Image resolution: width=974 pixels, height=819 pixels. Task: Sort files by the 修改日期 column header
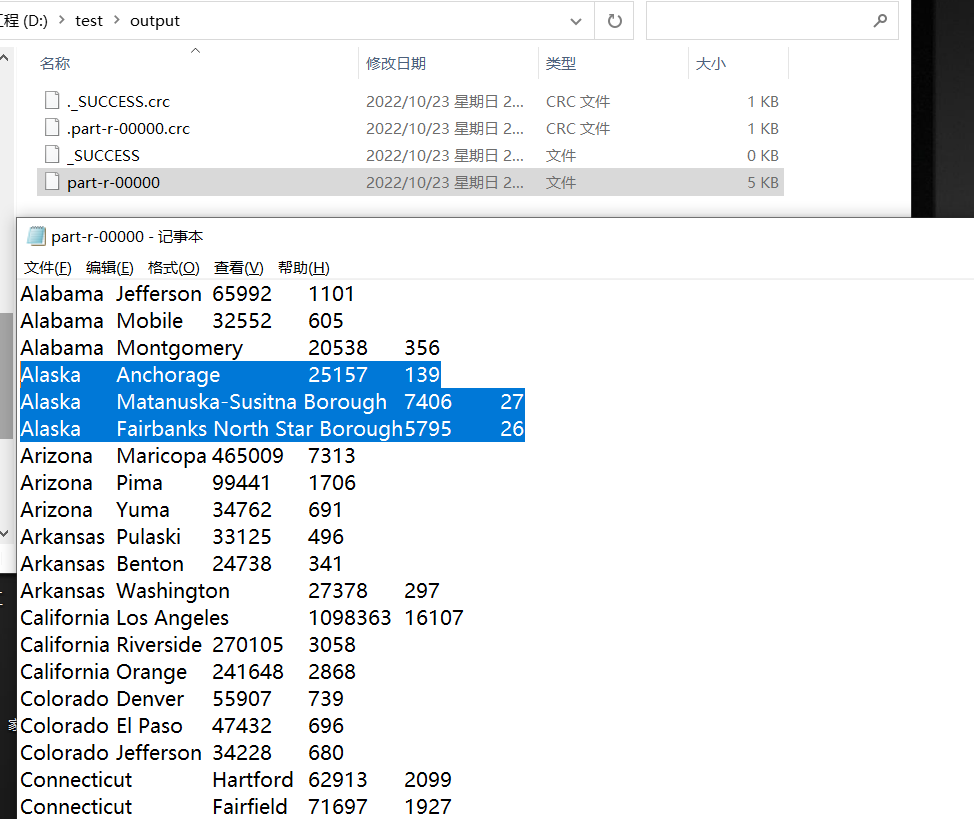click(396, 63)
